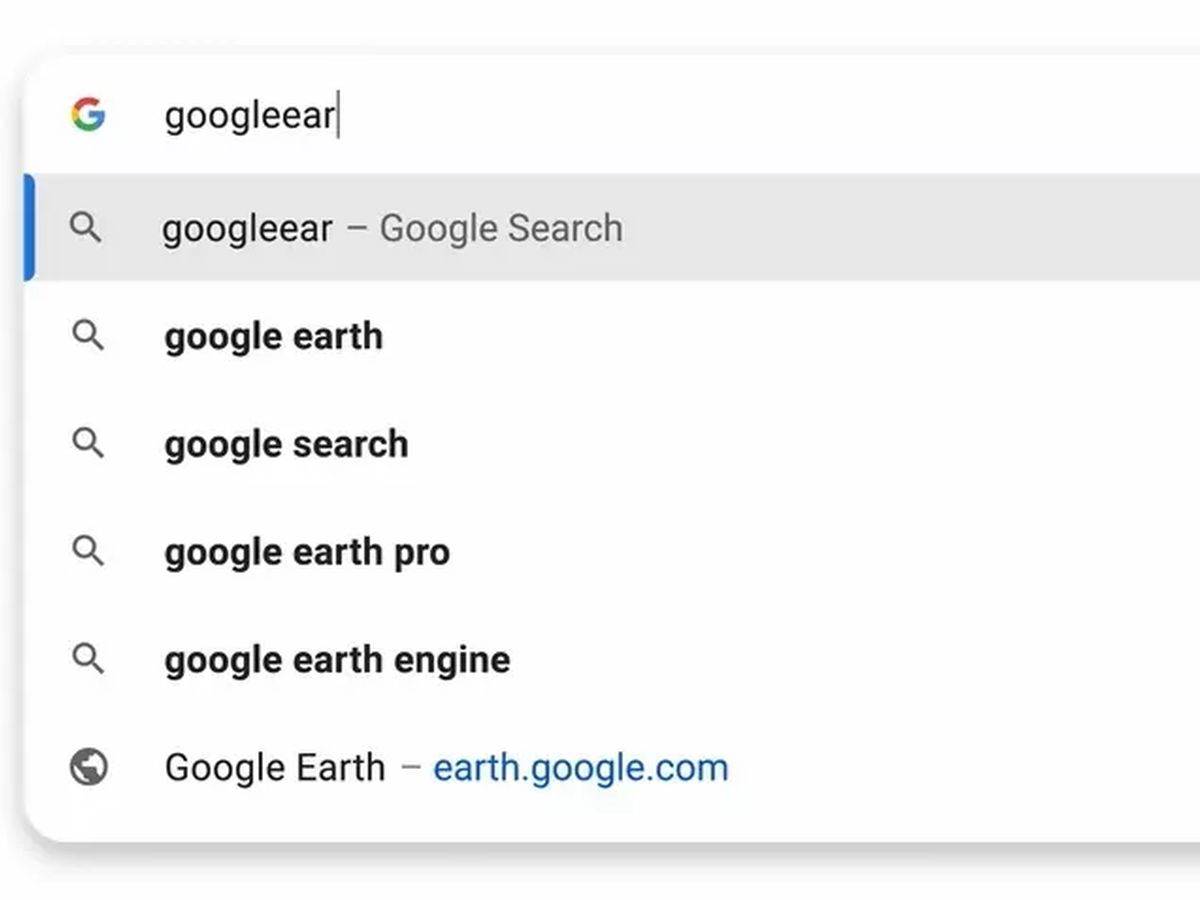This screenshot has width=1200, height=900.
Task: Pick the 'google earth pro' suggestion
Action: click(x=306, y=552)
